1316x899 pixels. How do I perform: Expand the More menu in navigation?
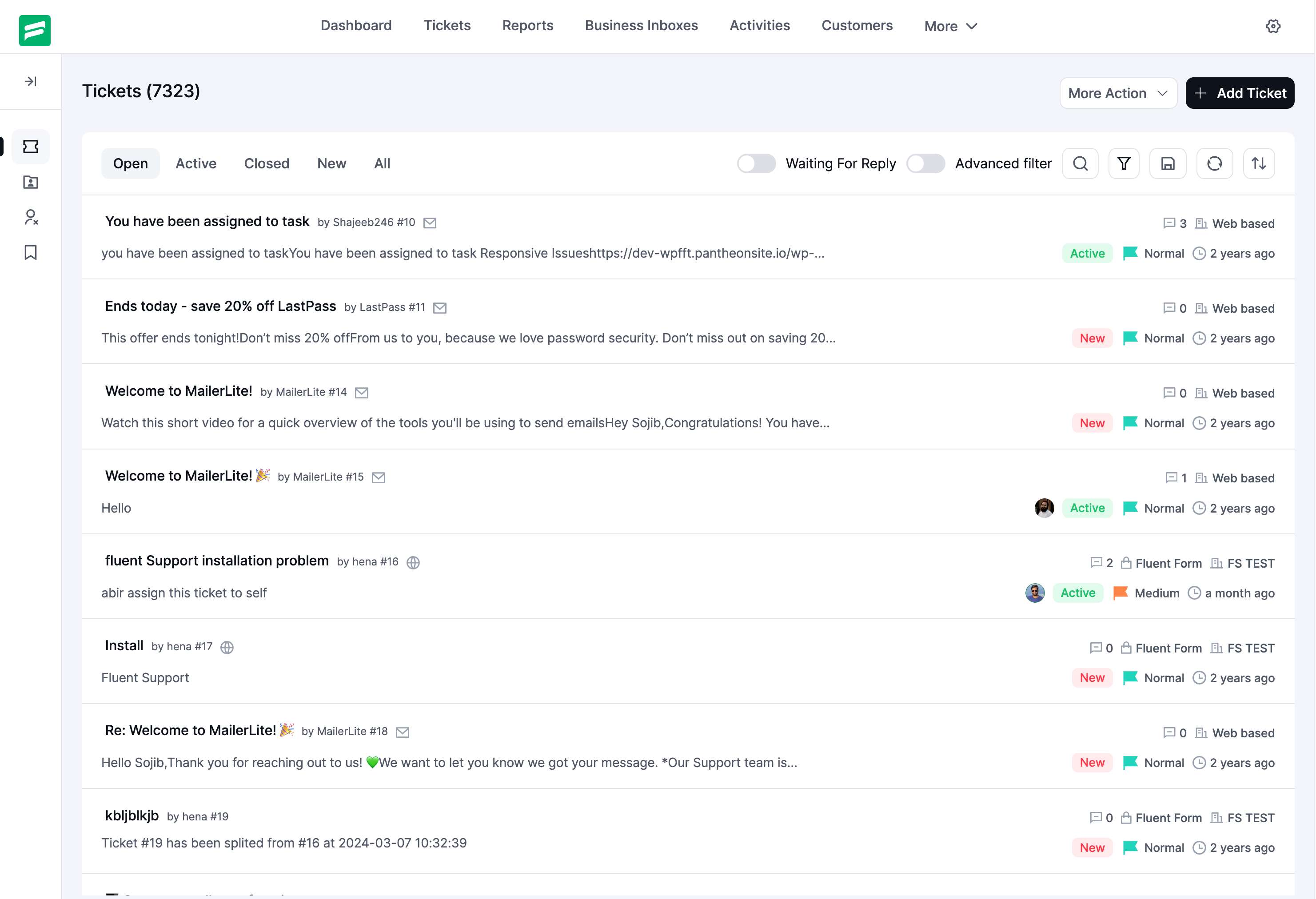pyautogui.click(x=950, y=26)
